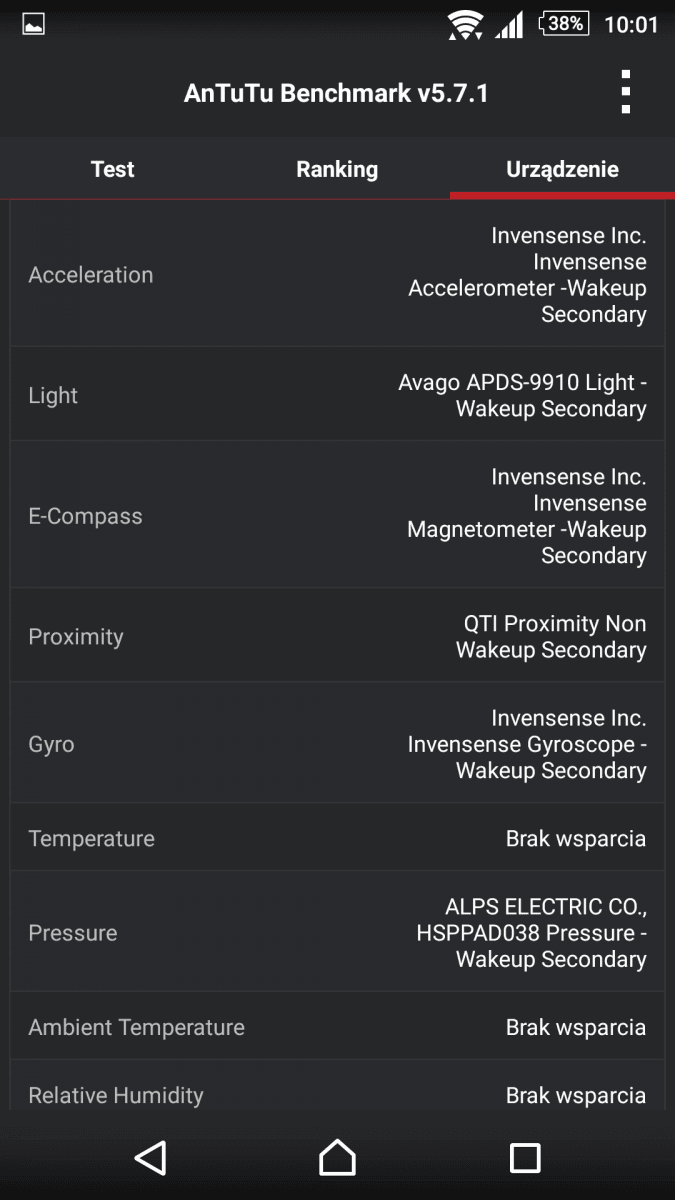The width and height of the screenshot is (675, 1200).
Task: Tap the battery 38% indicator
Action: [564, 23]
